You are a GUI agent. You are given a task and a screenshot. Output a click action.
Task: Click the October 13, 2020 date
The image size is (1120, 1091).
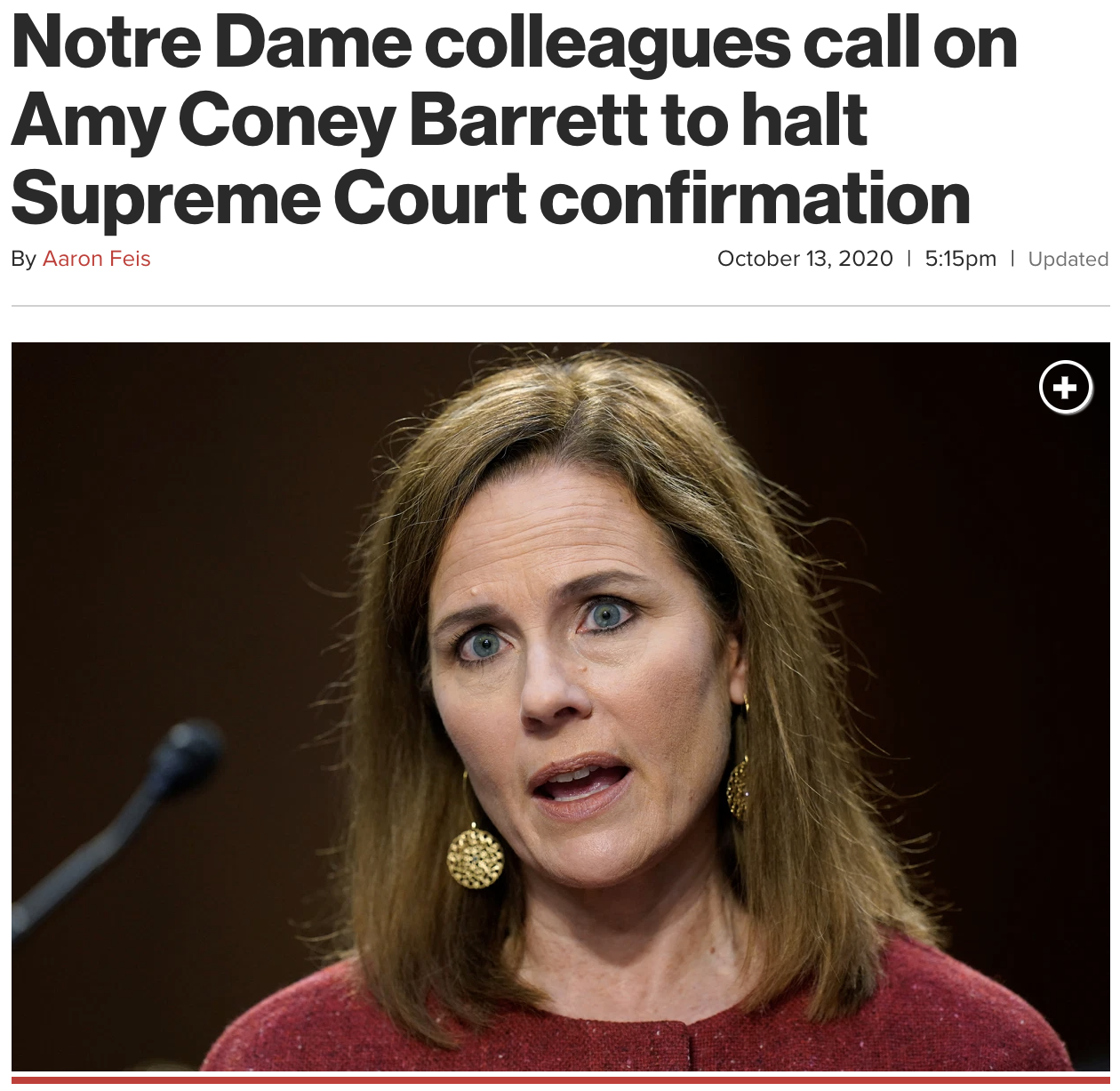[x=804, y=259]
